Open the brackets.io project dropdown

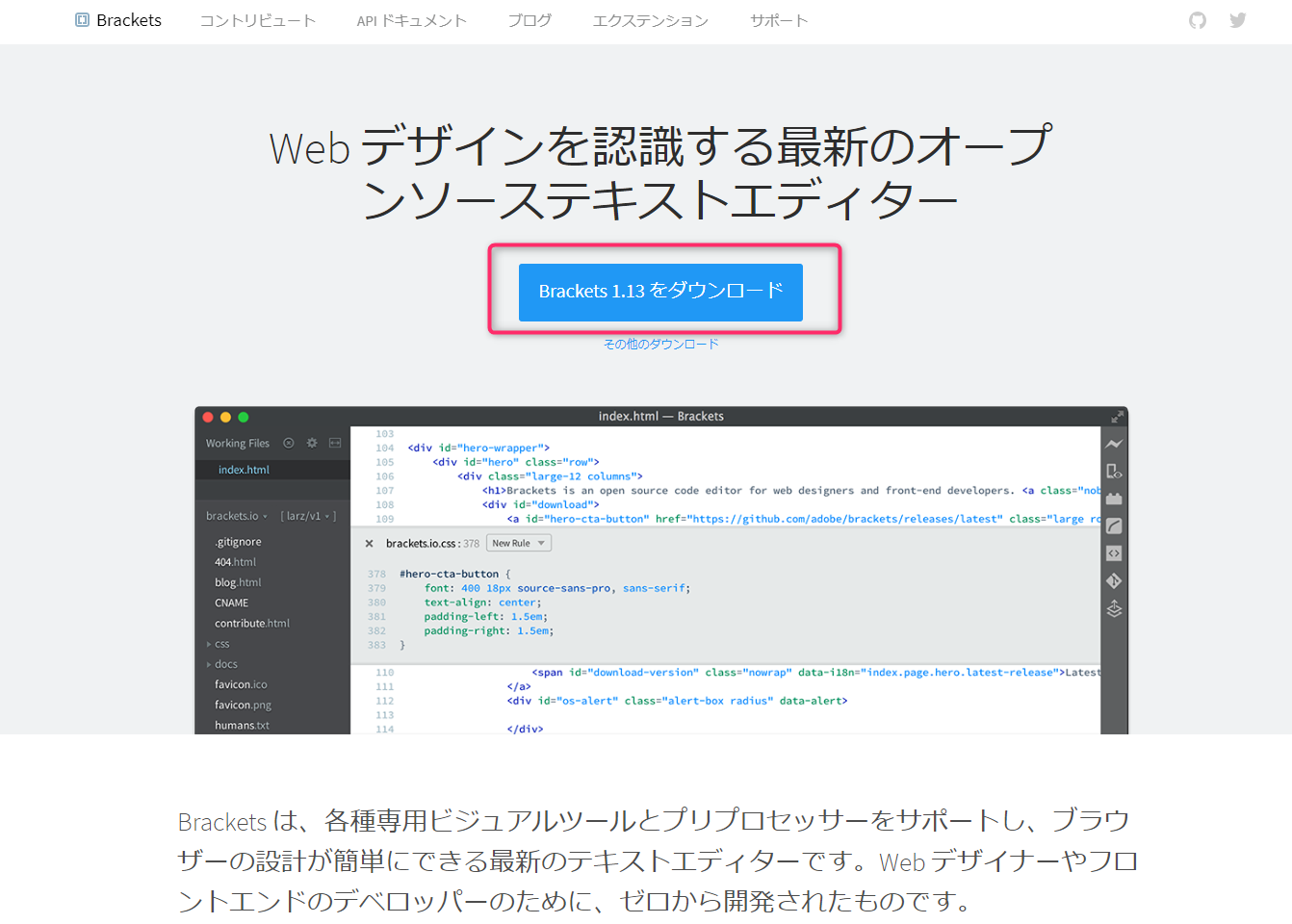pos(237,516)
